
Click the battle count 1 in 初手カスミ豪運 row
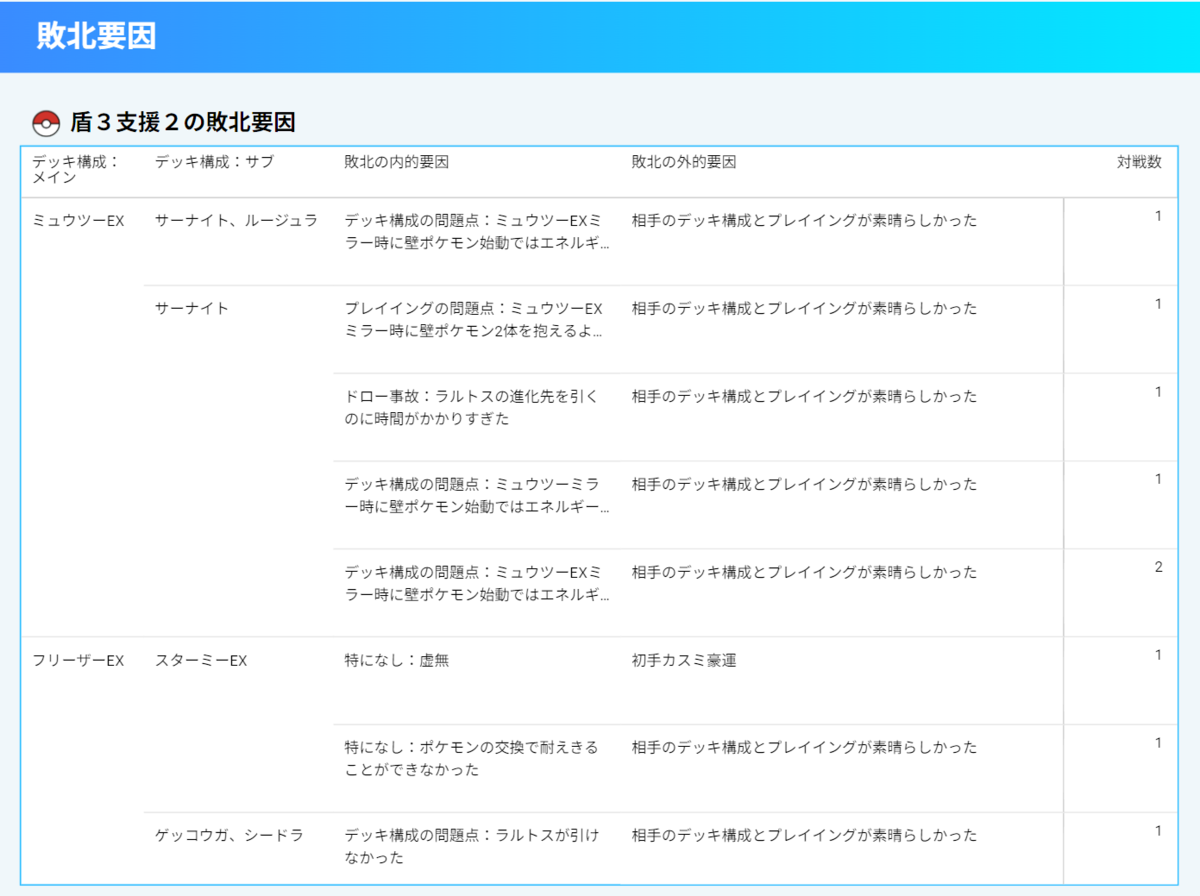(x=1158, y=655)
